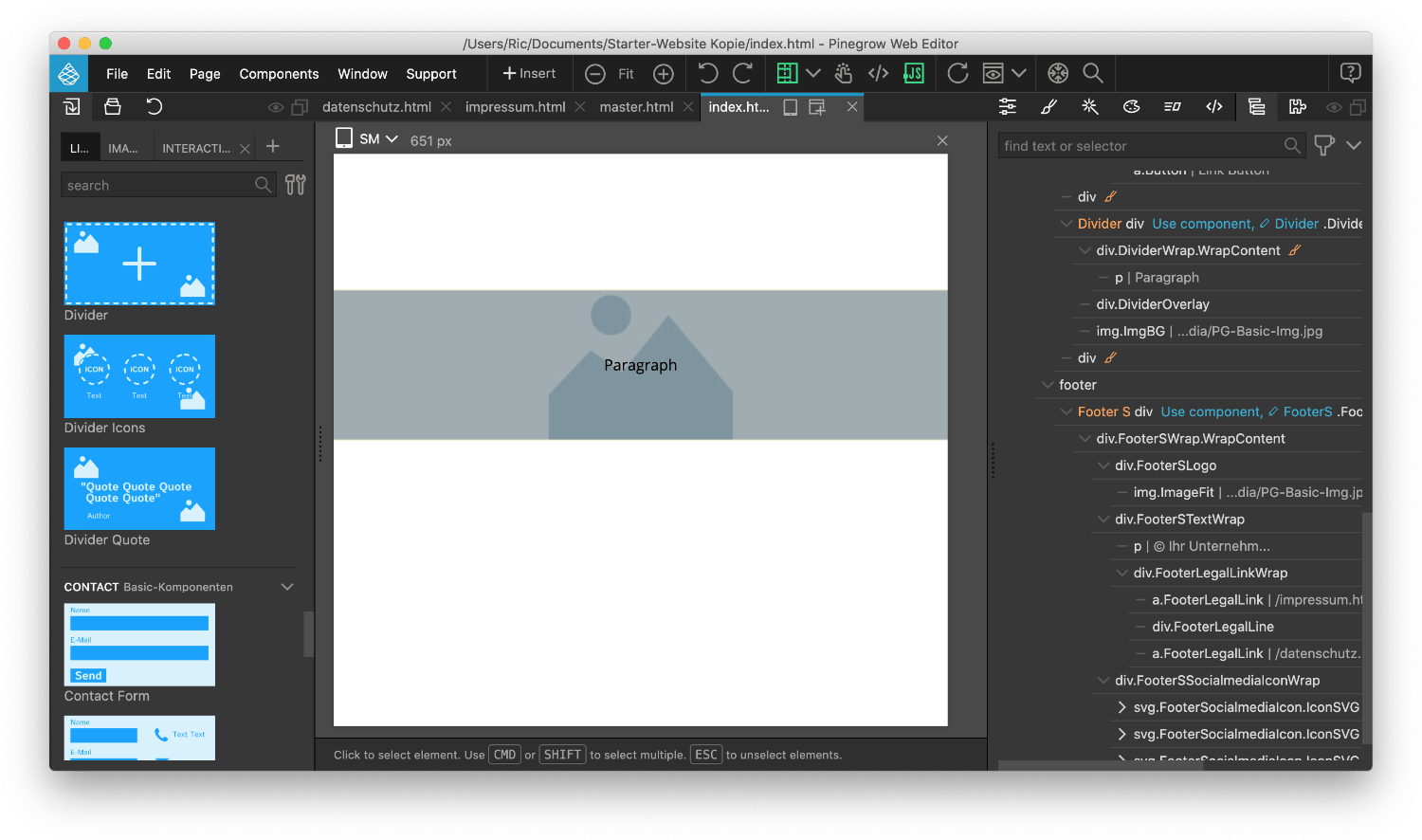Close the impressum.html tab
The image size is (1422, 840).
pos(580,107)
